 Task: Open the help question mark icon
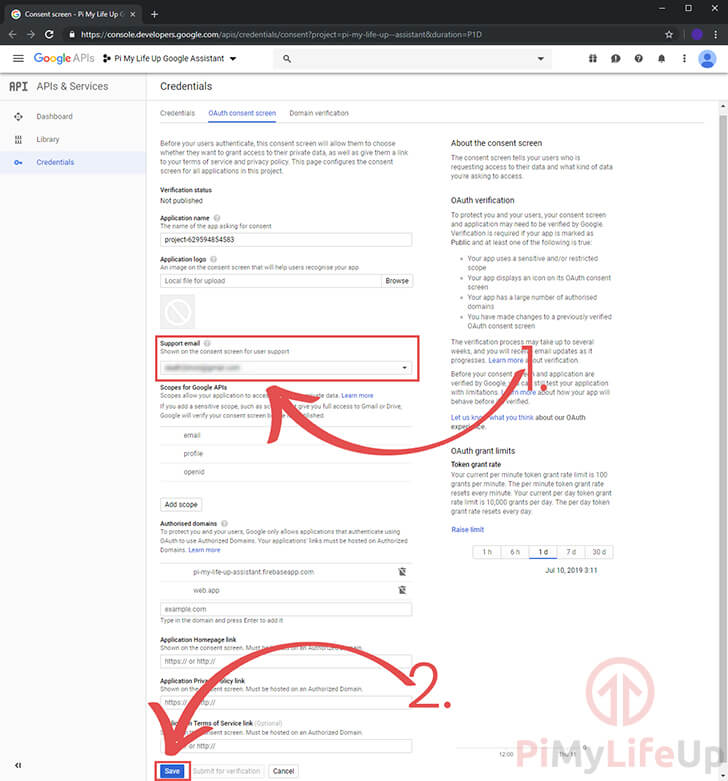point(638,59)
